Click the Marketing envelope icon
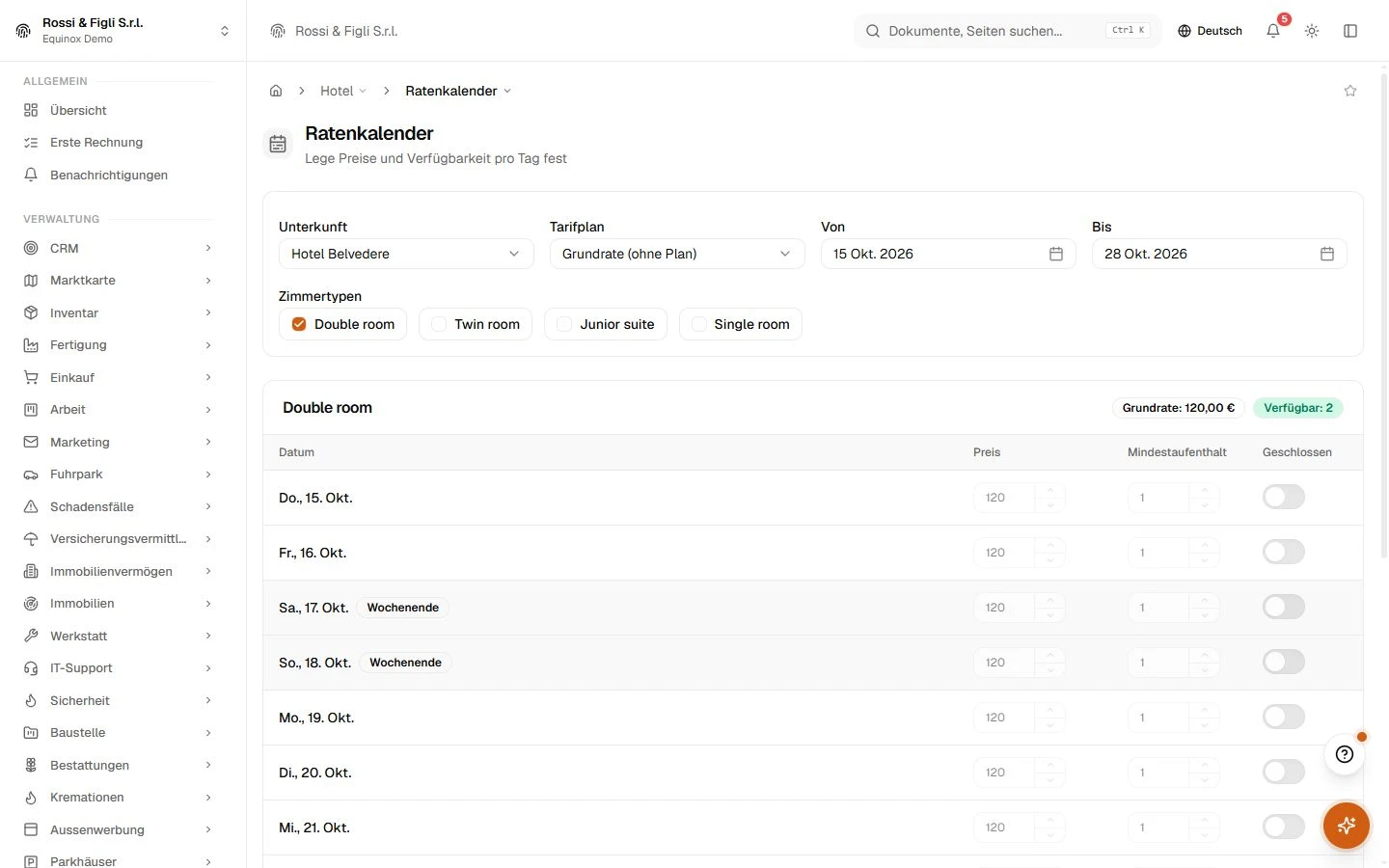The width and height of the screenshot is (1389, 868). (x=31, y=442)
